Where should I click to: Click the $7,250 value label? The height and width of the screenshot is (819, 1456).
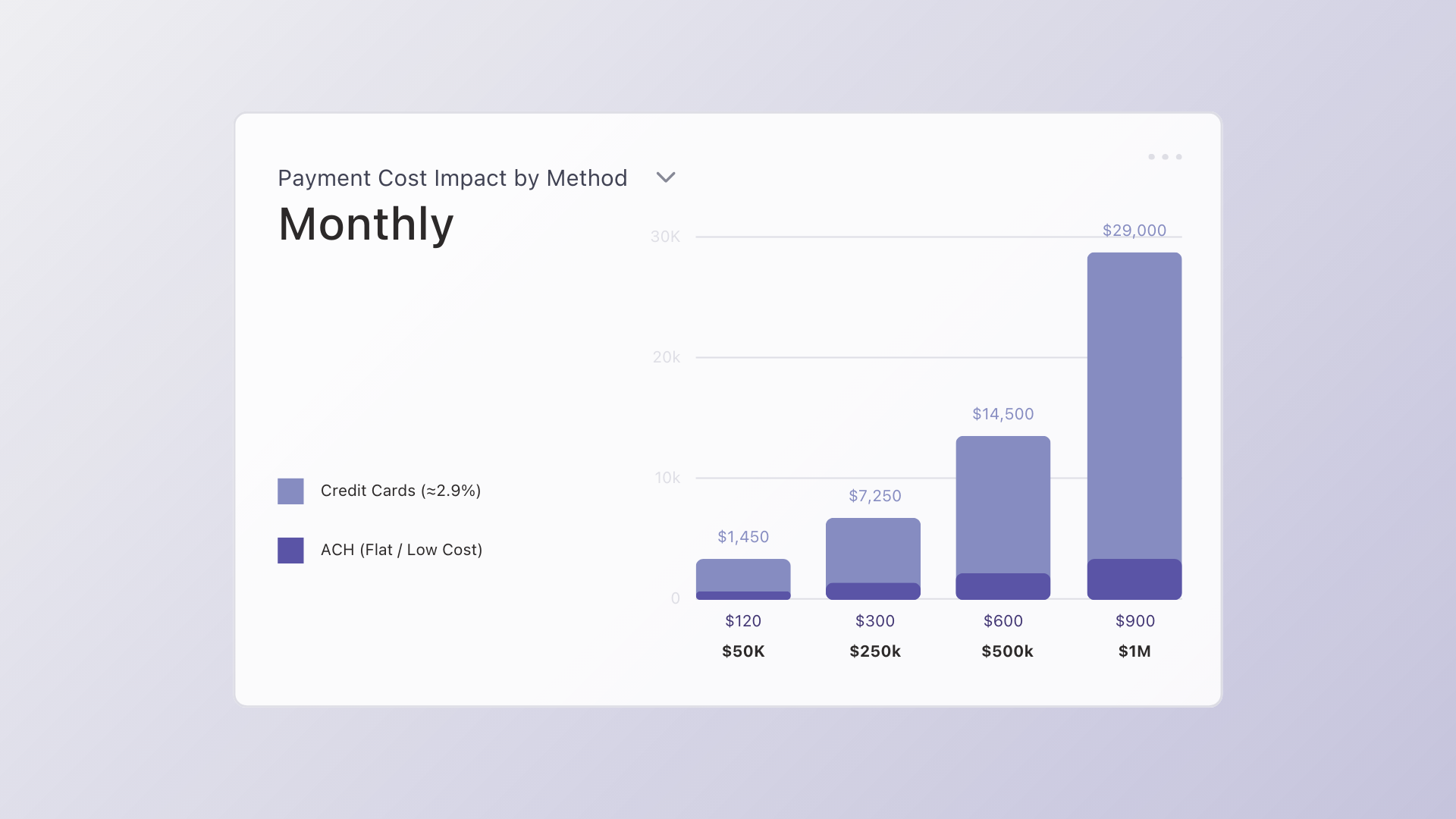875,496
